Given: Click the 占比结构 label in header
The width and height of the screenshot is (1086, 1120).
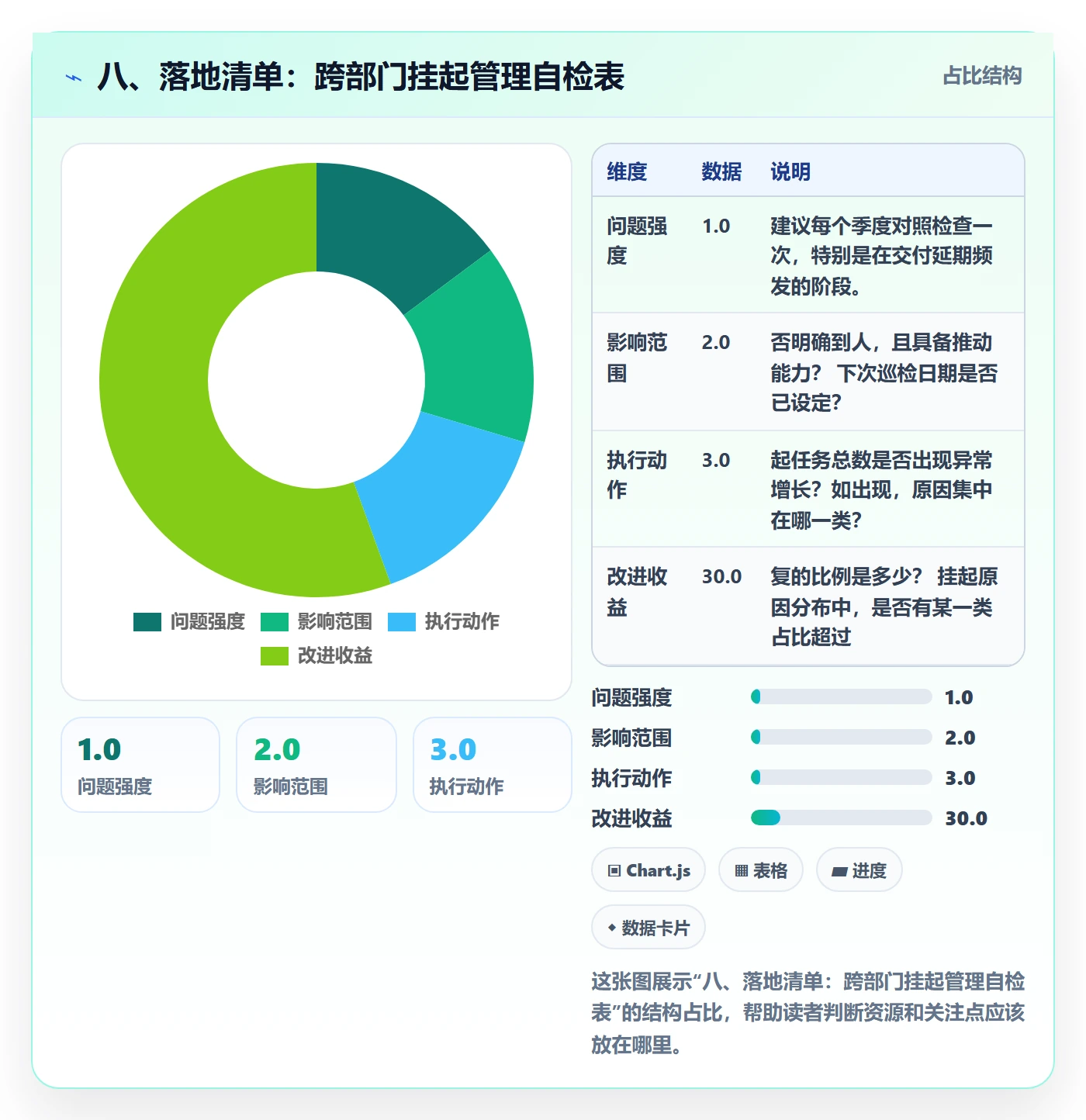Looking at the screenshot, I should [x=982, y=76].
